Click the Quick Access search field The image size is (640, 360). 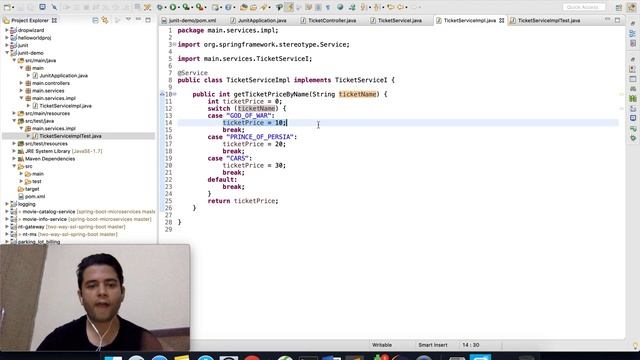[584, 7]
